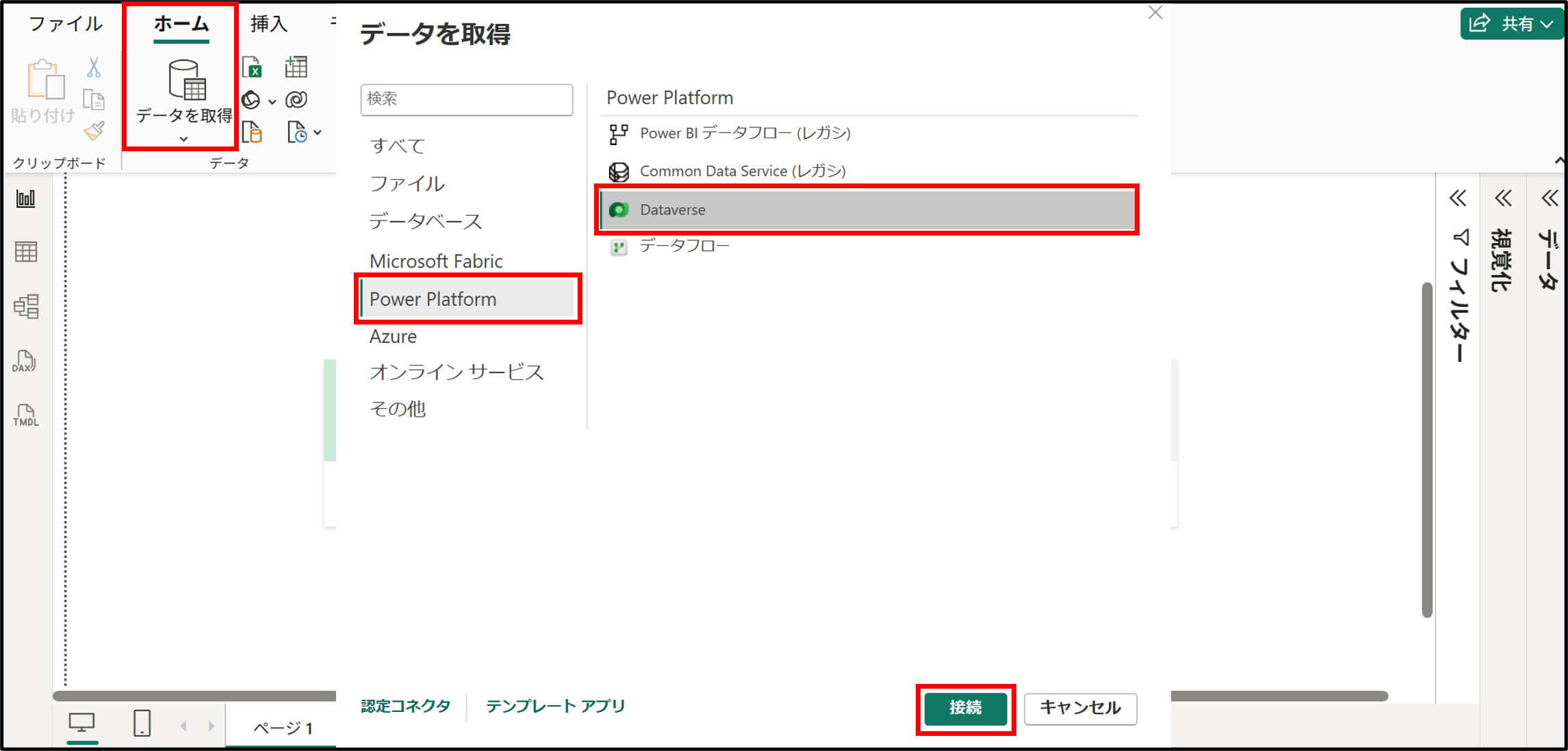Switch to mobile layout icon
This screenshot has width=1568, height=751.
coord(142,723)
